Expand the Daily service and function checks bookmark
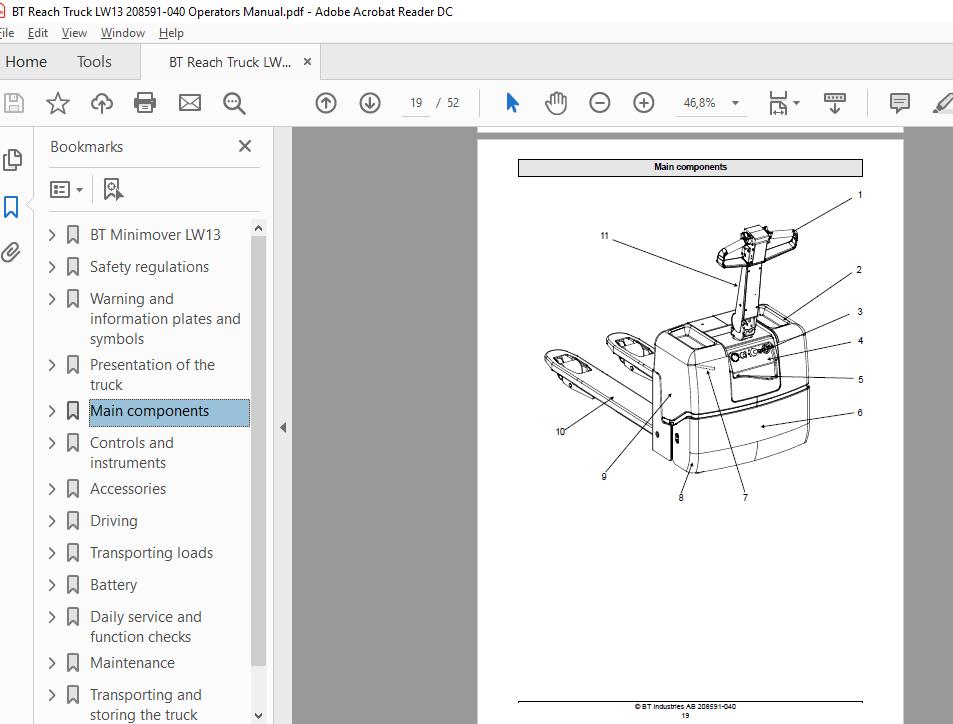 [52, 617]
